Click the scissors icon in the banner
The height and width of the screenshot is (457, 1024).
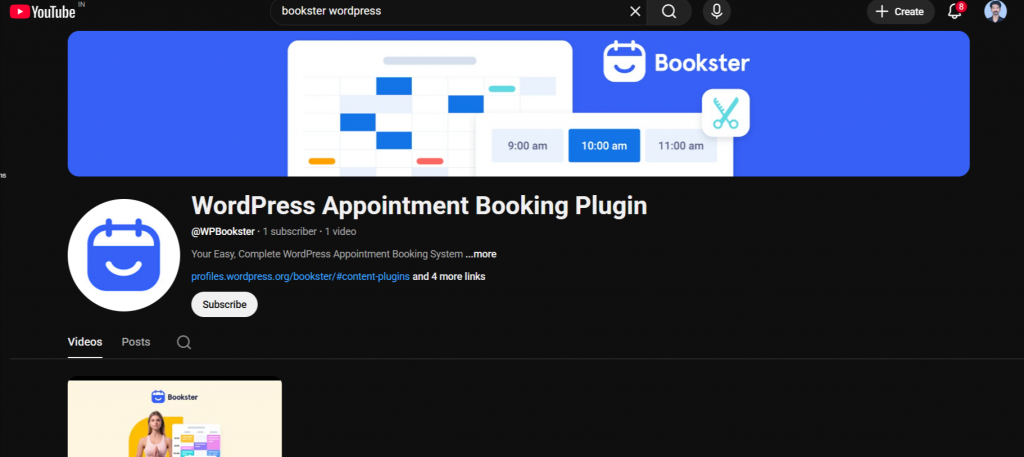coord(726,113)
